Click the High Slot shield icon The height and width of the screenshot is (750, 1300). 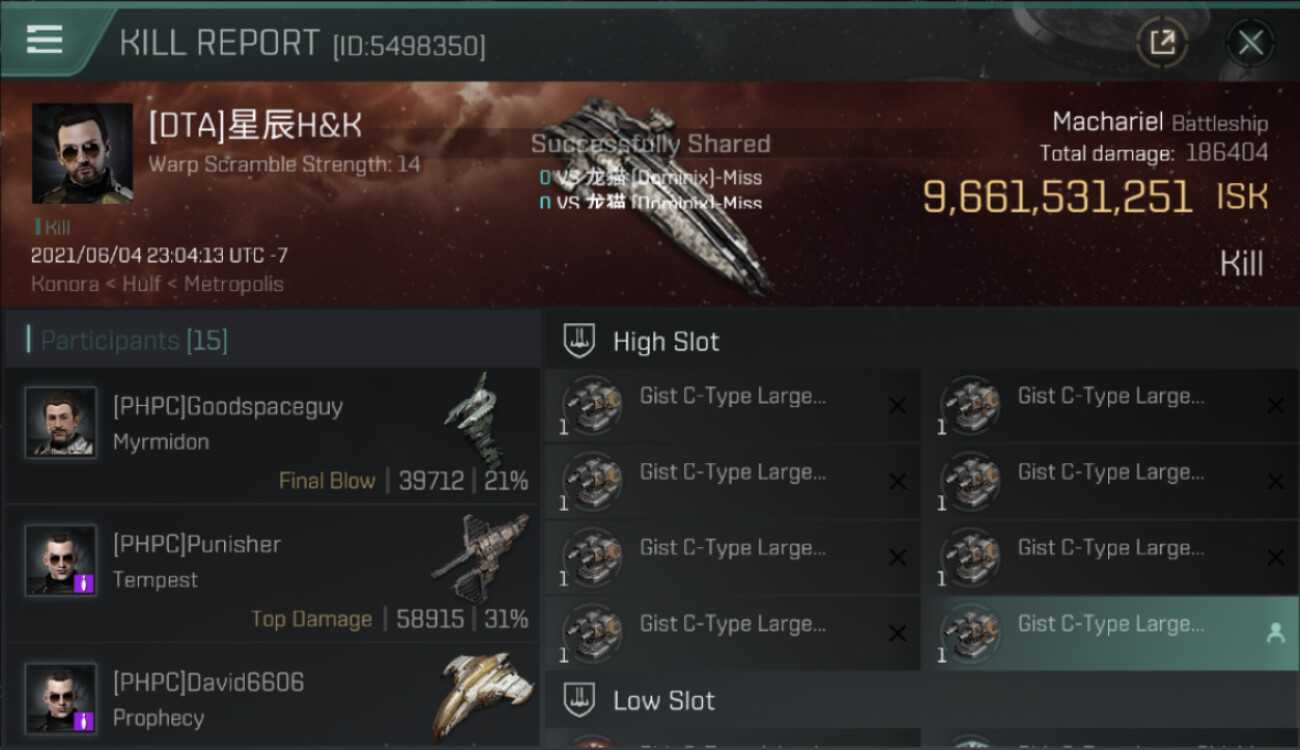579,341
